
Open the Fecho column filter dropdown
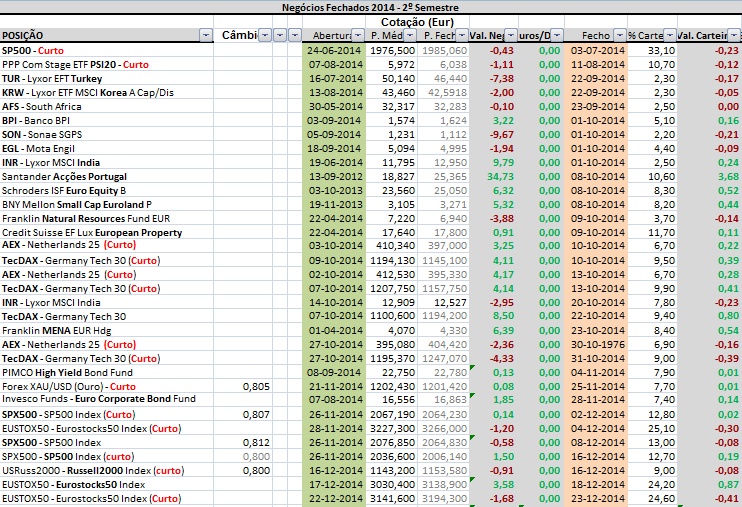620,36
